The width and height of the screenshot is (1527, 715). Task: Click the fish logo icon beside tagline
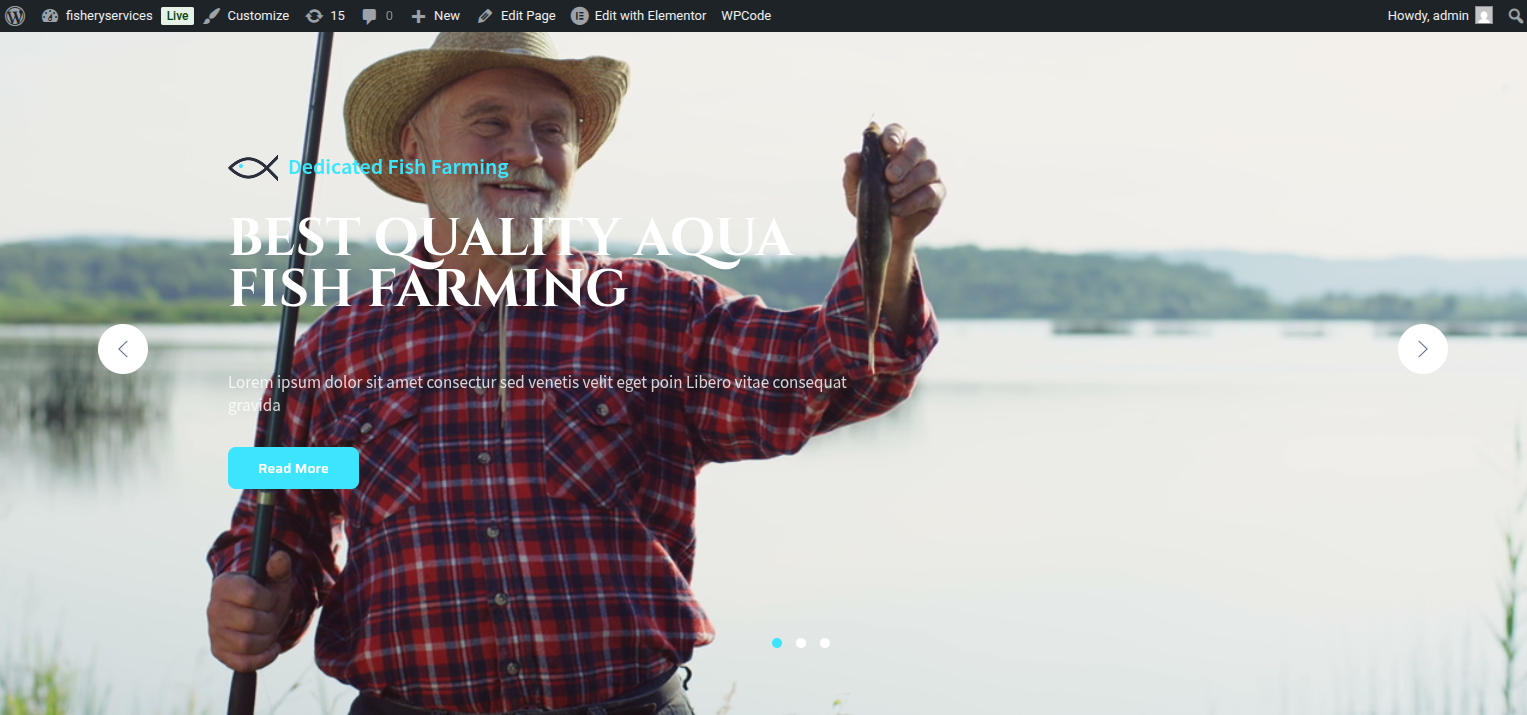coord(253,167)
